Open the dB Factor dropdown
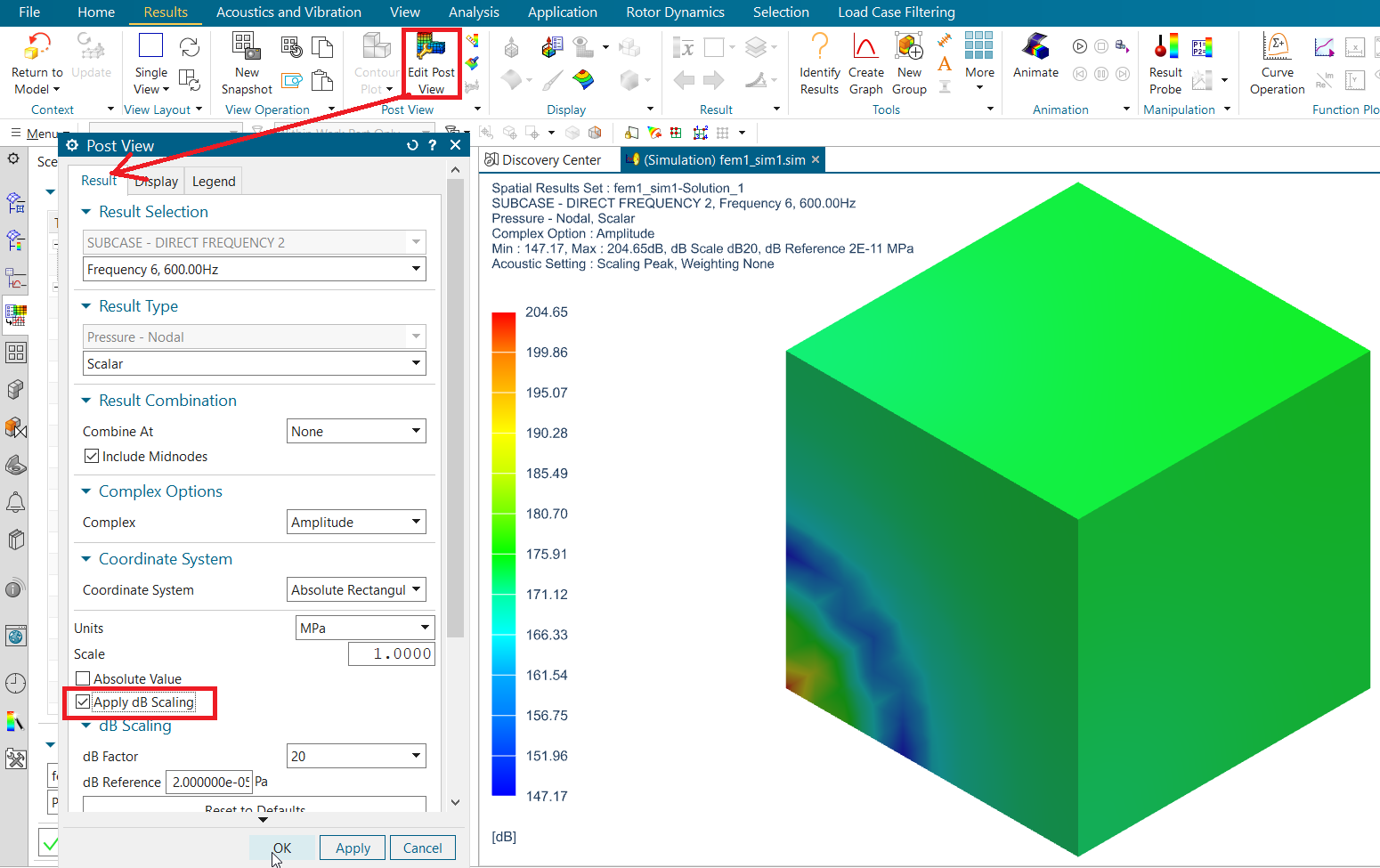1380x868 pixels. (357, 756)
